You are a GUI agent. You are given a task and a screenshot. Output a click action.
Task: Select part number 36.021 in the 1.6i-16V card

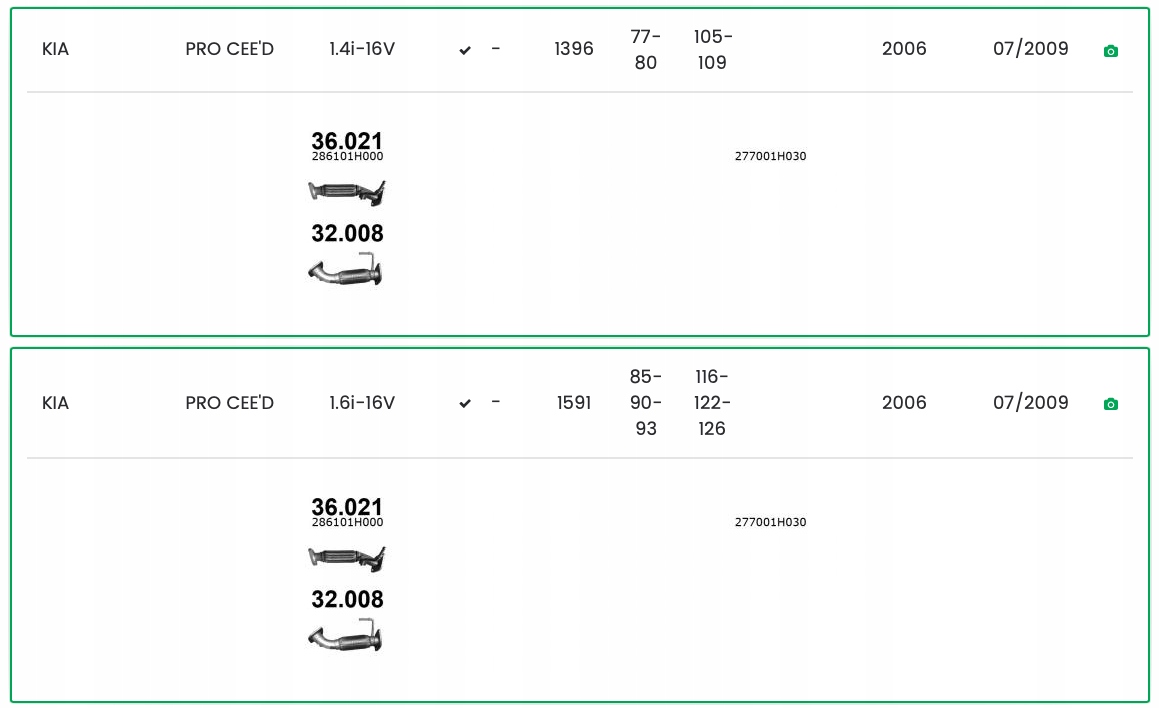point(347,507)
